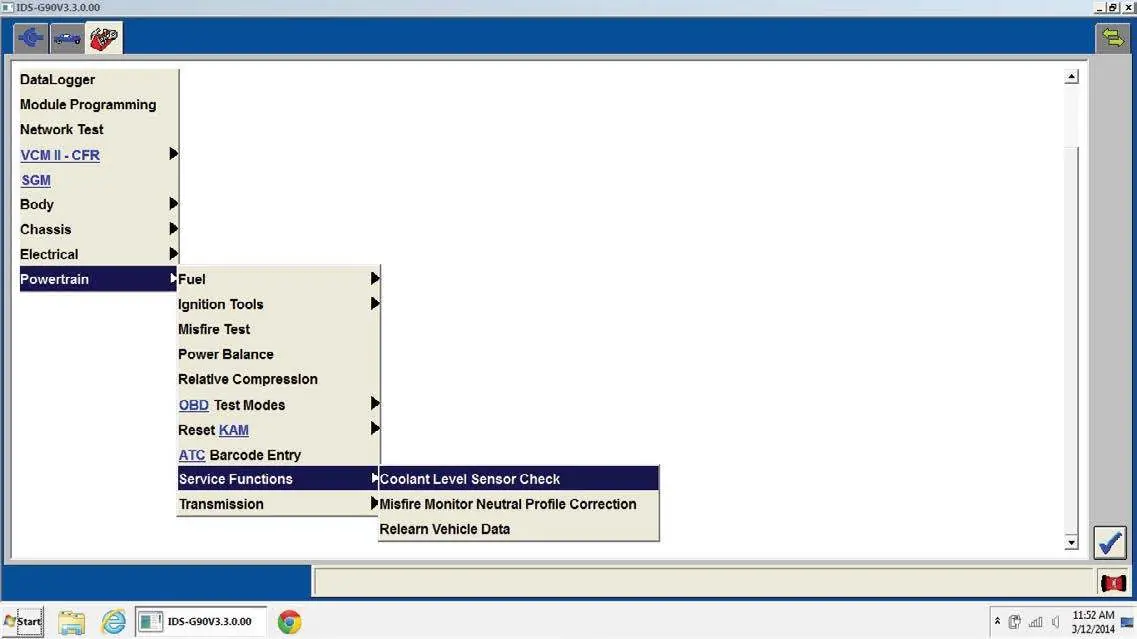The image size is (1137, 639).
Task: Click Reset KAM expand arrow
Action: point(375,429)
